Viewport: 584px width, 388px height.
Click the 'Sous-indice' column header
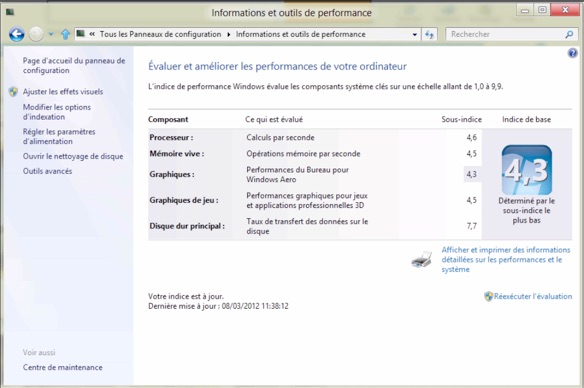(461, 120)
